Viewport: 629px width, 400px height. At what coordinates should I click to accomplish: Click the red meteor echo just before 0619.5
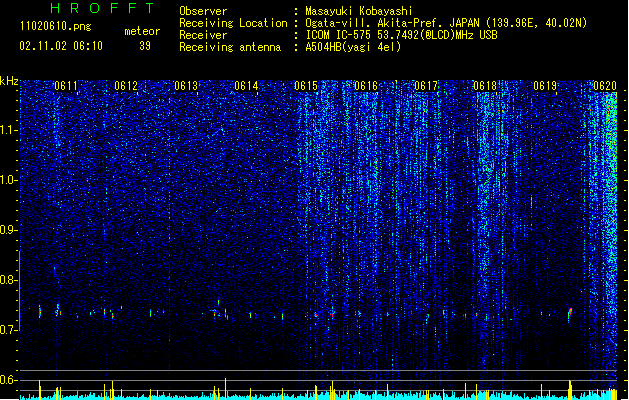570,314
